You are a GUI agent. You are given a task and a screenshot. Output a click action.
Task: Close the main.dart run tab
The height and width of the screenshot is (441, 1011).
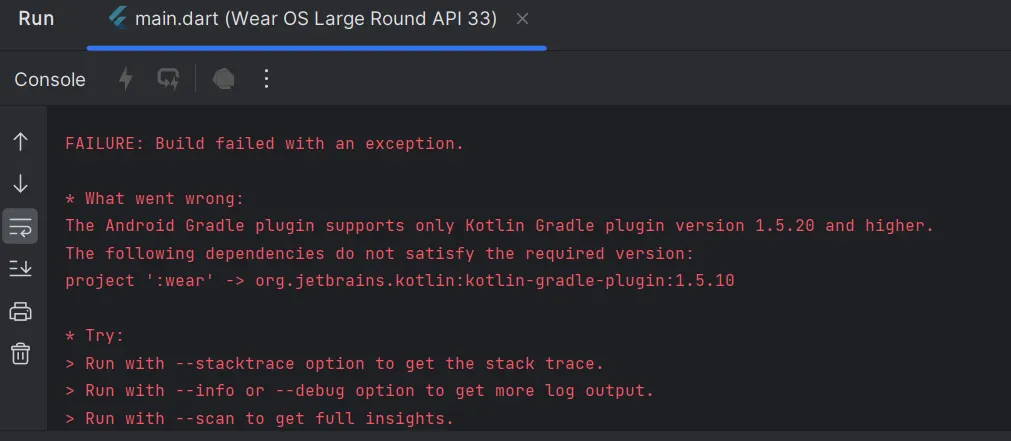coord(522,20)
